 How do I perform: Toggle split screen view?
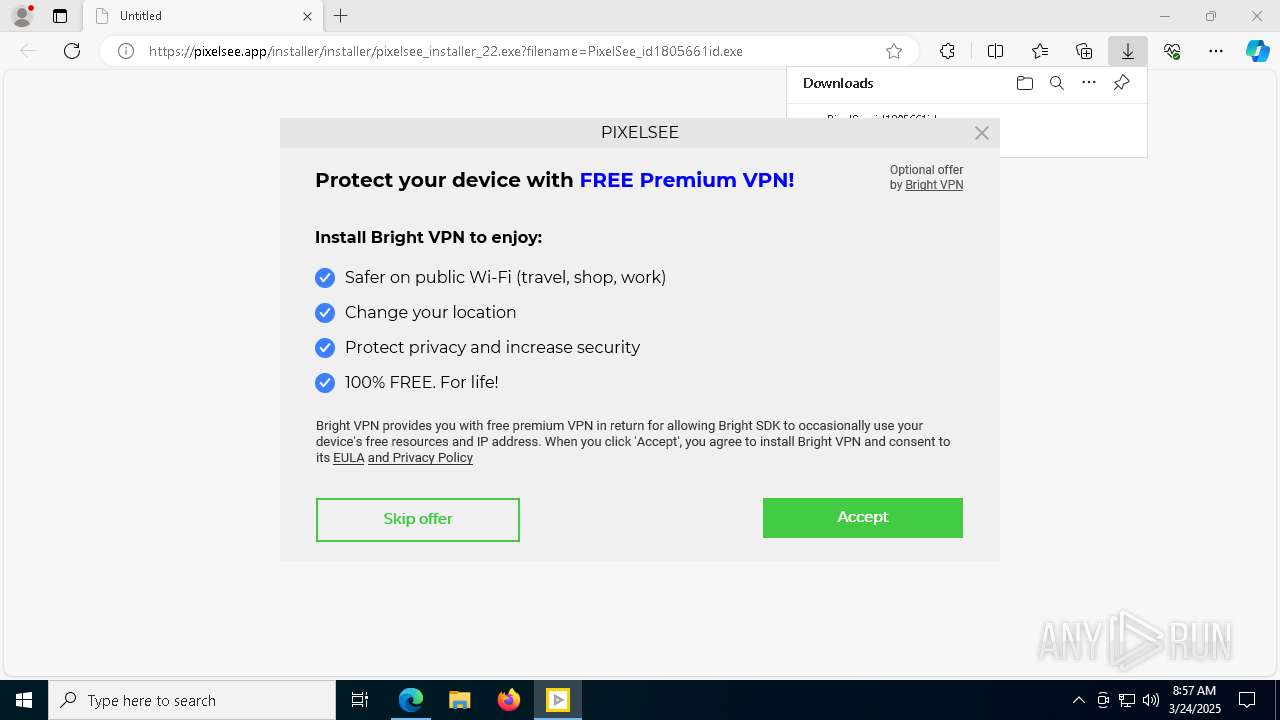click(995, 51)
